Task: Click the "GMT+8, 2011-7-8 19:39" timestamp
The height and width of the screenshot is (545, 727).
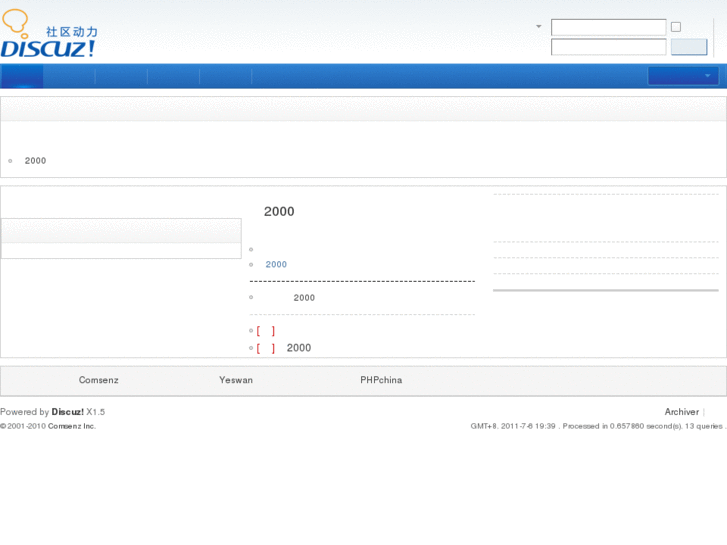Action: click(x=513, y=426)
